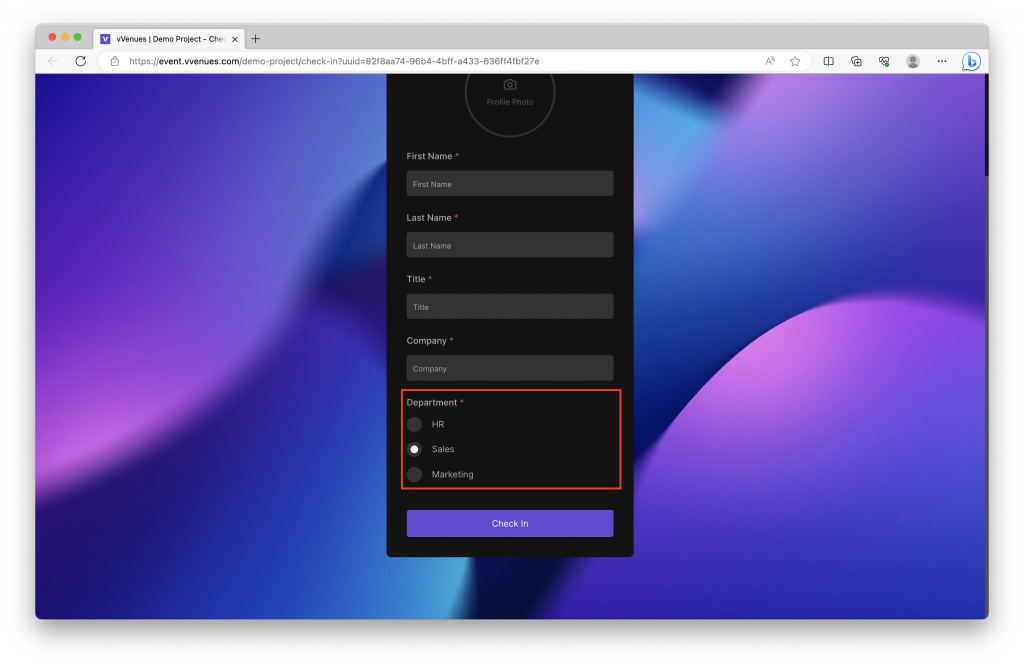Open split screen icon in toolbar
The width and height of the screenshot is (1024, 666).
[828, 61]
